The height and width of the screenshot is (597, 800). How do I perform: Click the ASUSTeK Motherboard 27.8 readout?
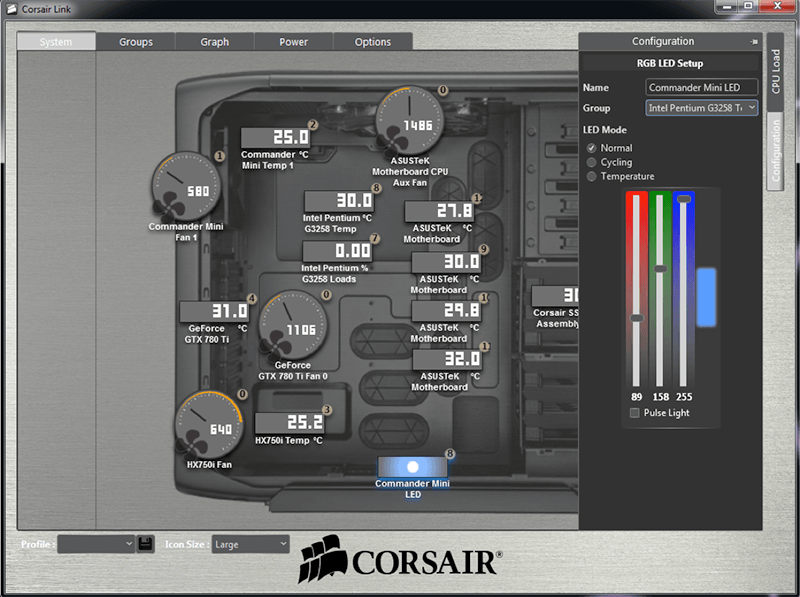point(439,210)
